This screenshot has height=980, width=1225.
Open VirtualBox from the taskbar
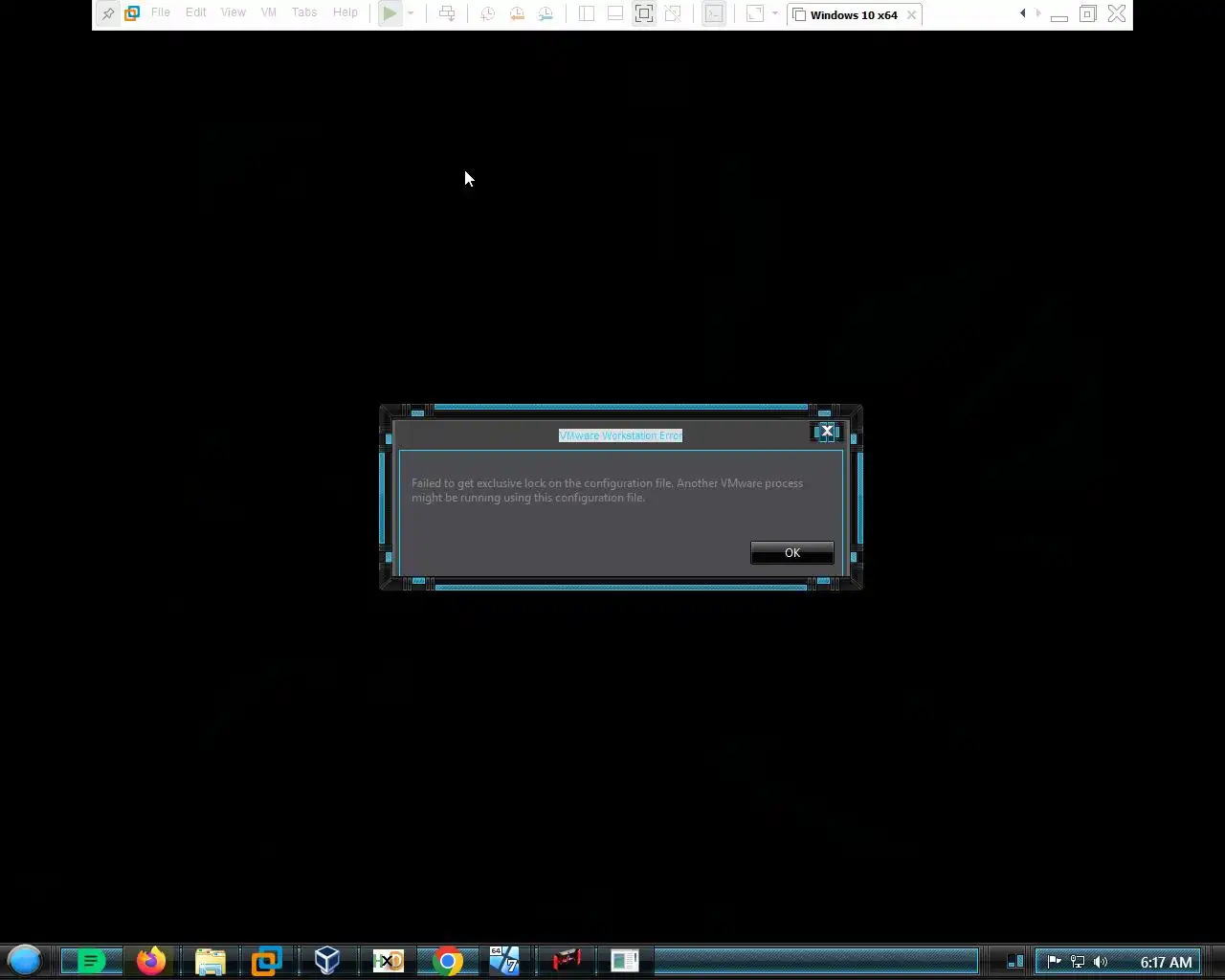(327, 960)
